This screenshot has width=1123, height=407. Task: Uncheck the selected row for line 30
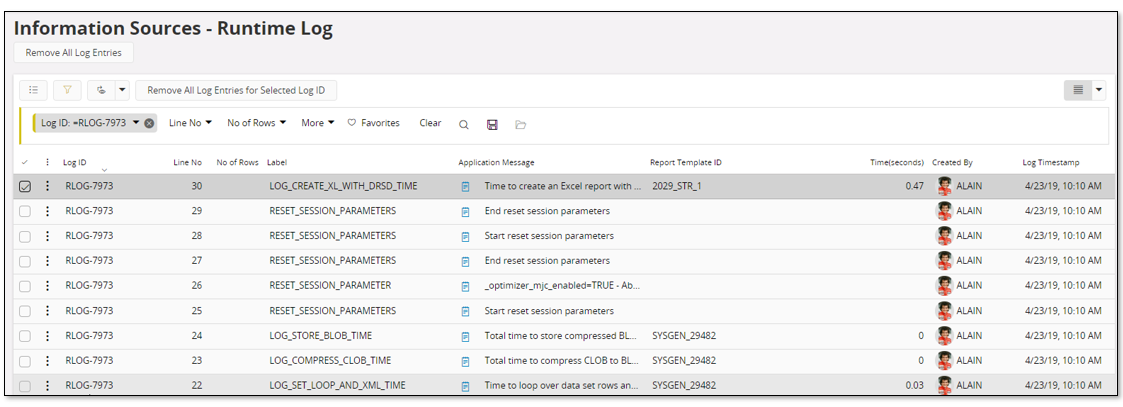tap(25, 186)
